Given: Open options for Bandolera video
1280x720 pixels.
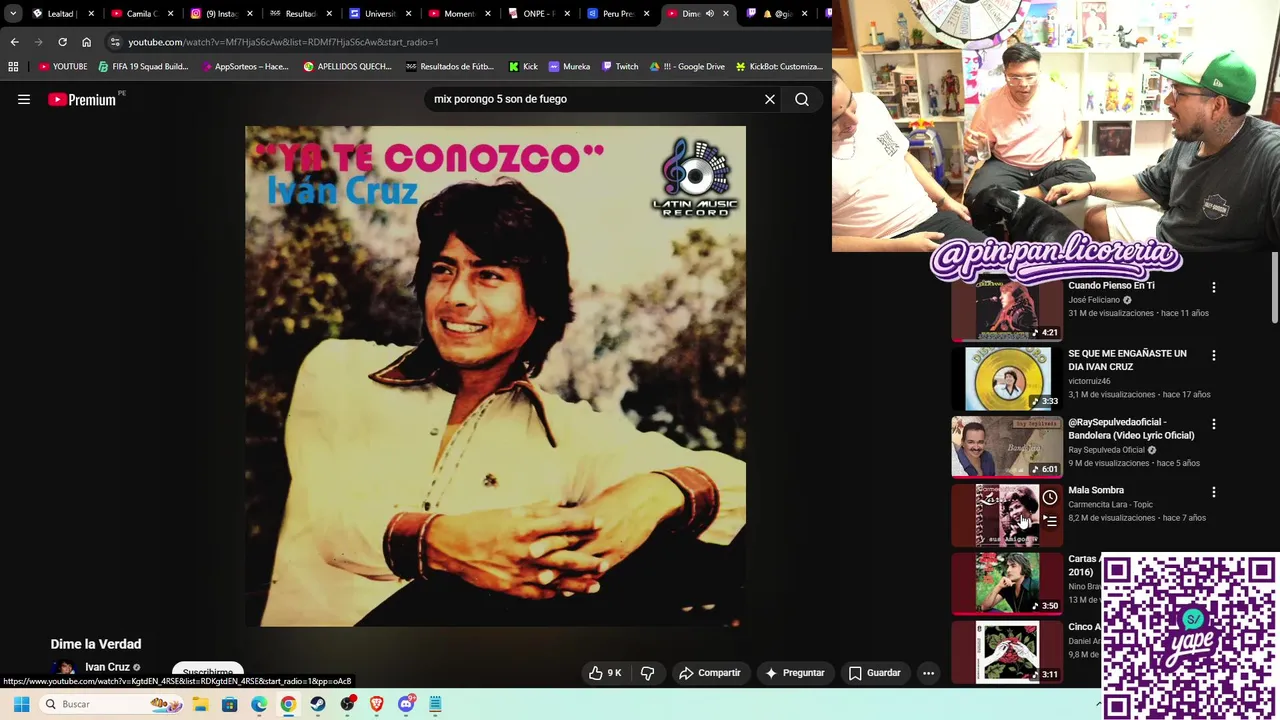Looking at the screenshot, I should point(1214,424).
